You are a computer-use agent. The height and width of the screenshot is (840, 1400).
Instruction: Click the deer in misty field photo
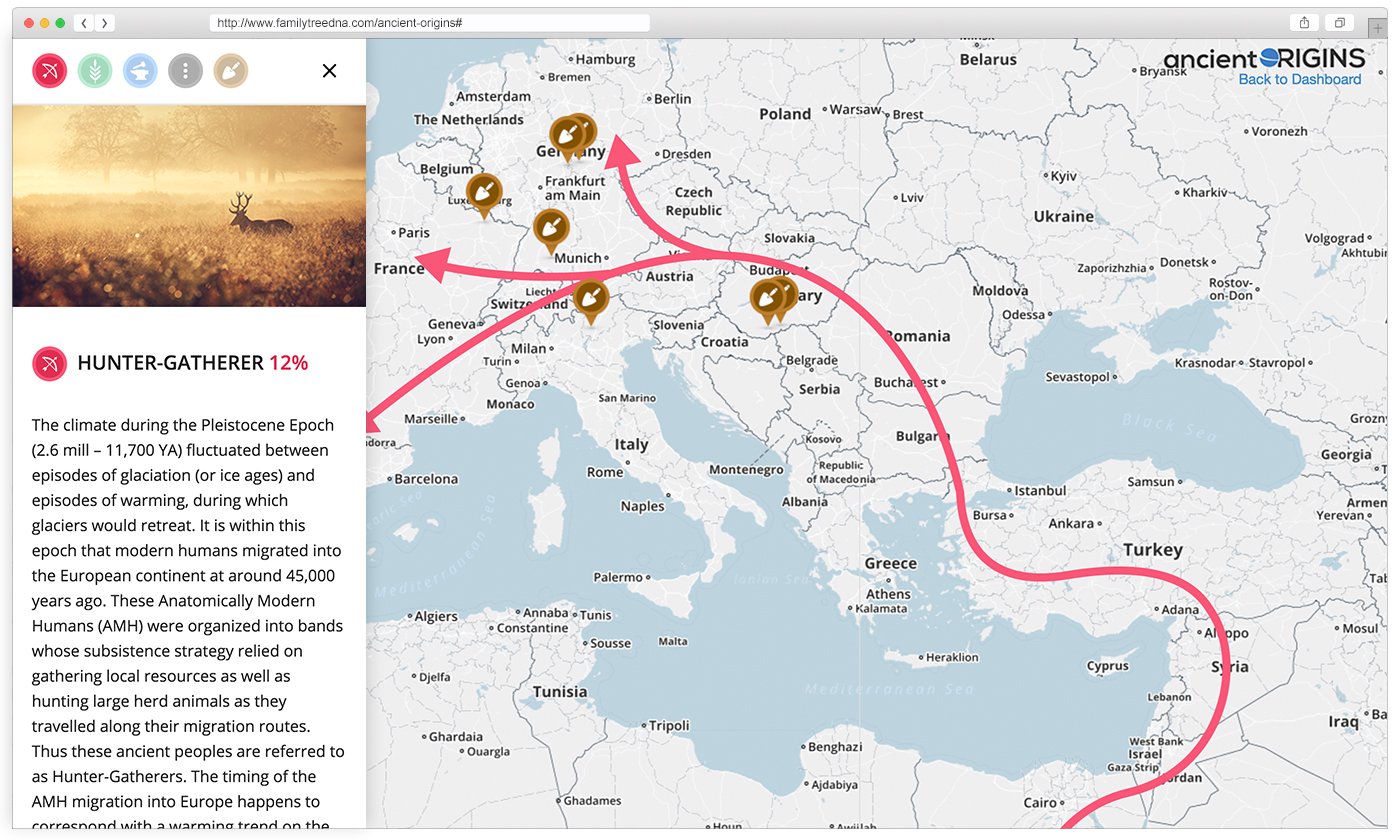189,206
